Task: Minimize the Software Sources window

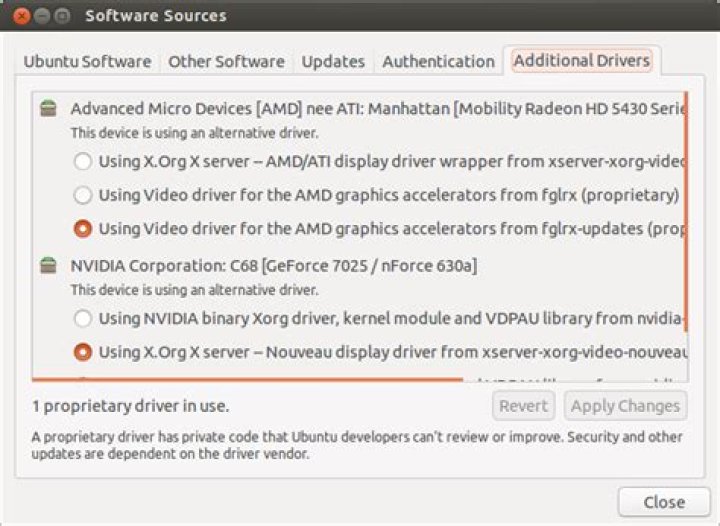Action: 42,16
